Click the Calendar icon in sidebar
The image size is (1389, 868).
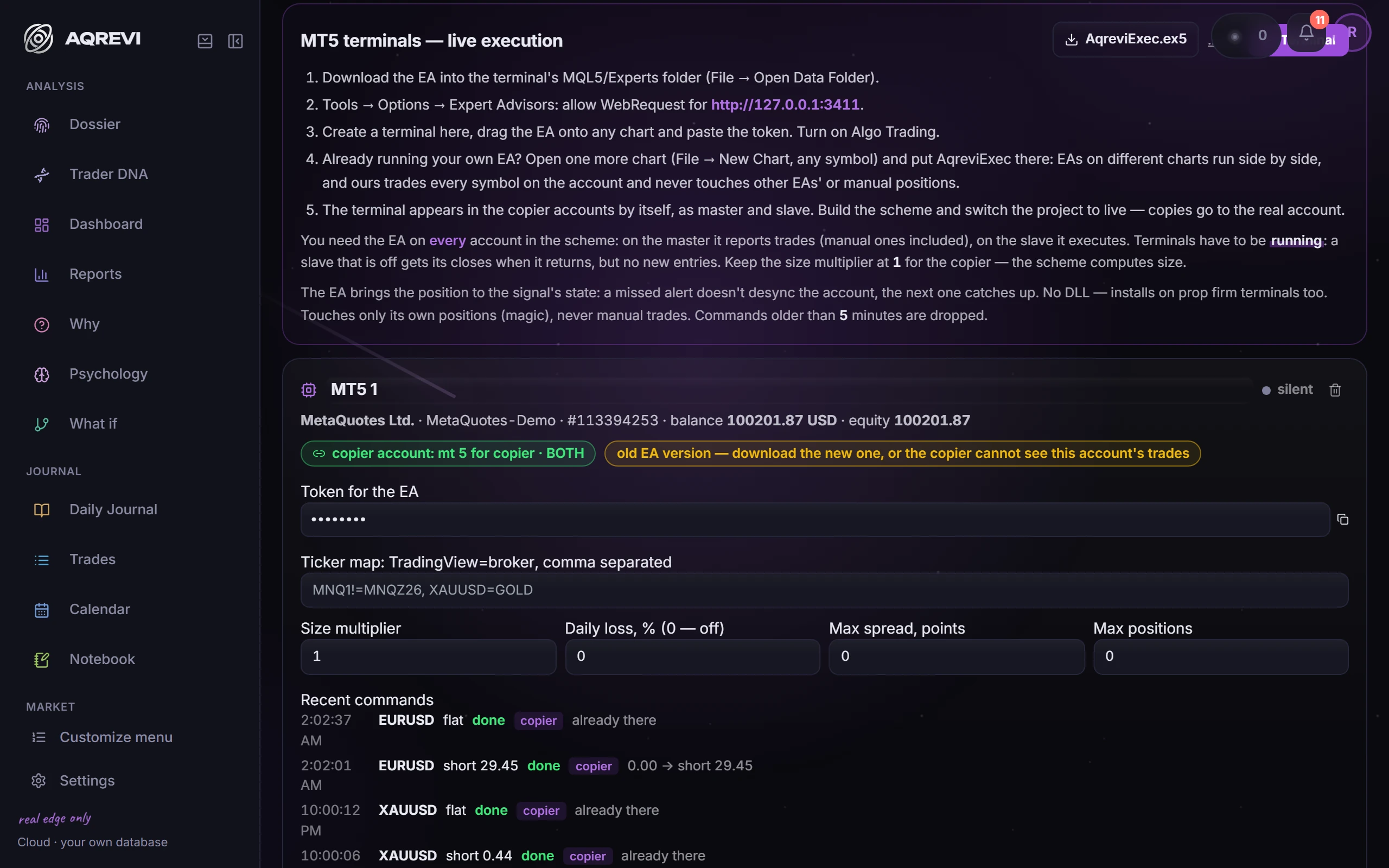click(41, 610)
